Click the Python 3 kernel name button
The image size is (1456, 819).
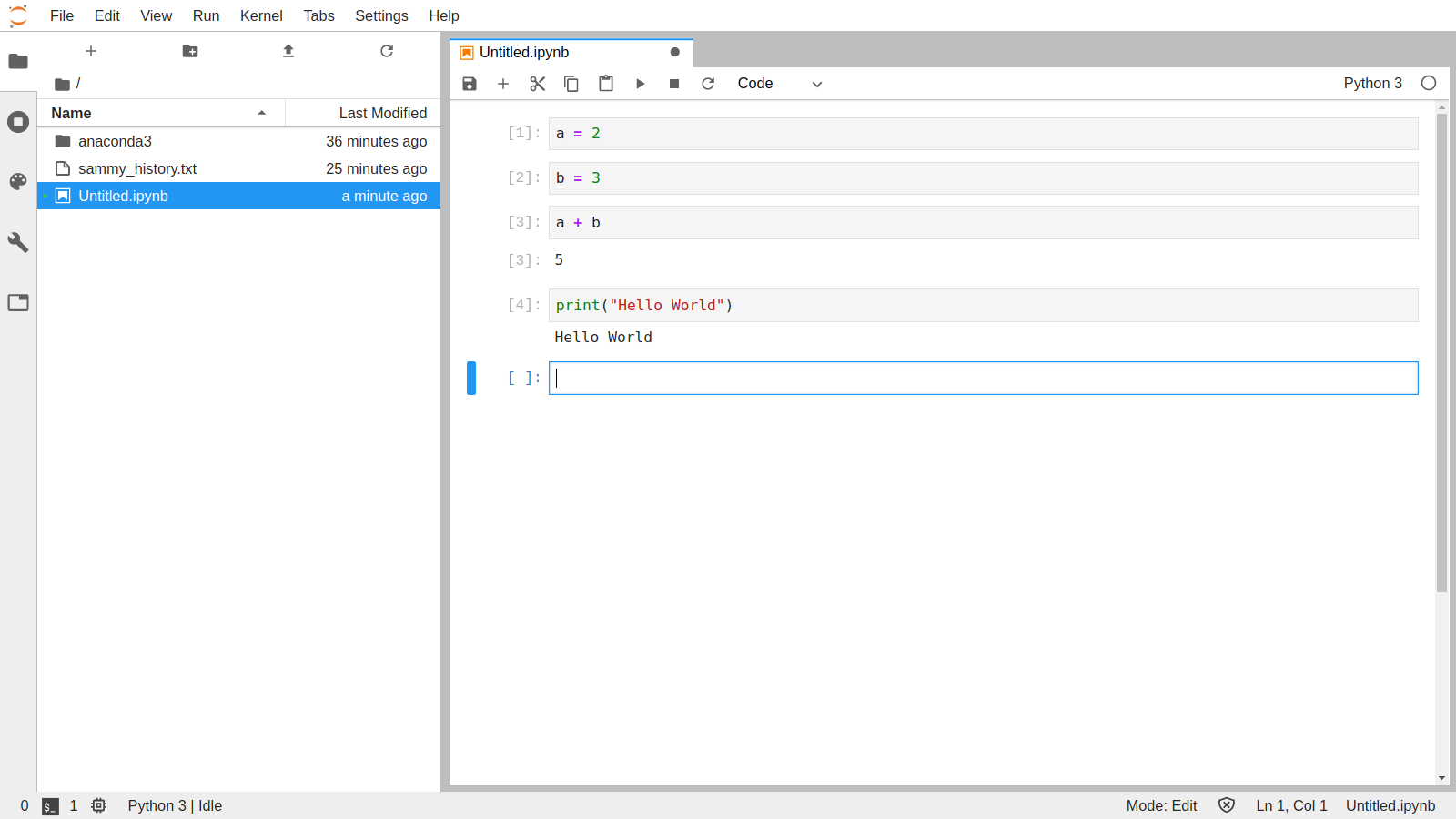click(1372, 83)
